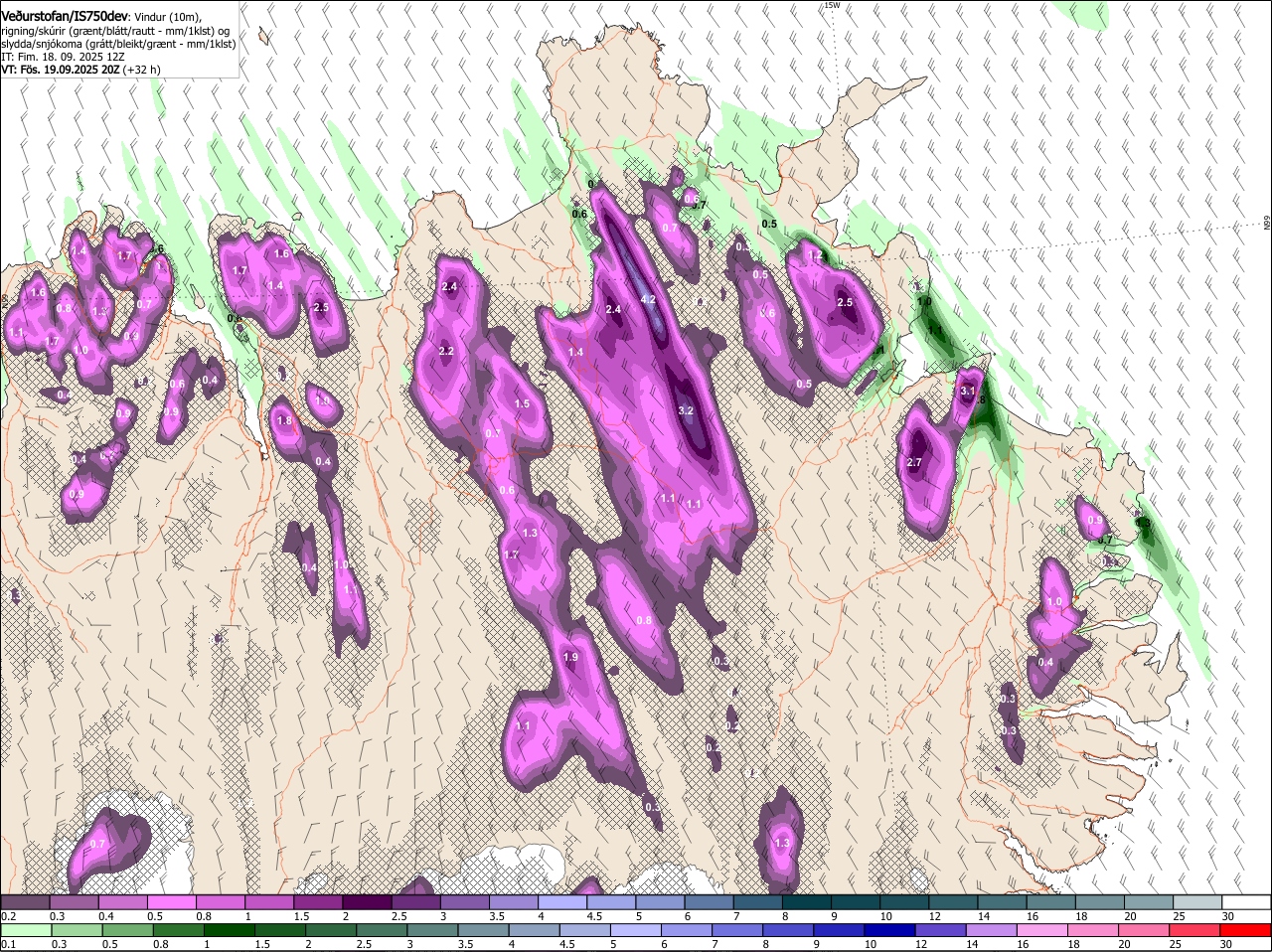The image size is (1272, 952).
Task: Click the upper legend swatch between 0.2 and 0.3
Action: point(25,901)
